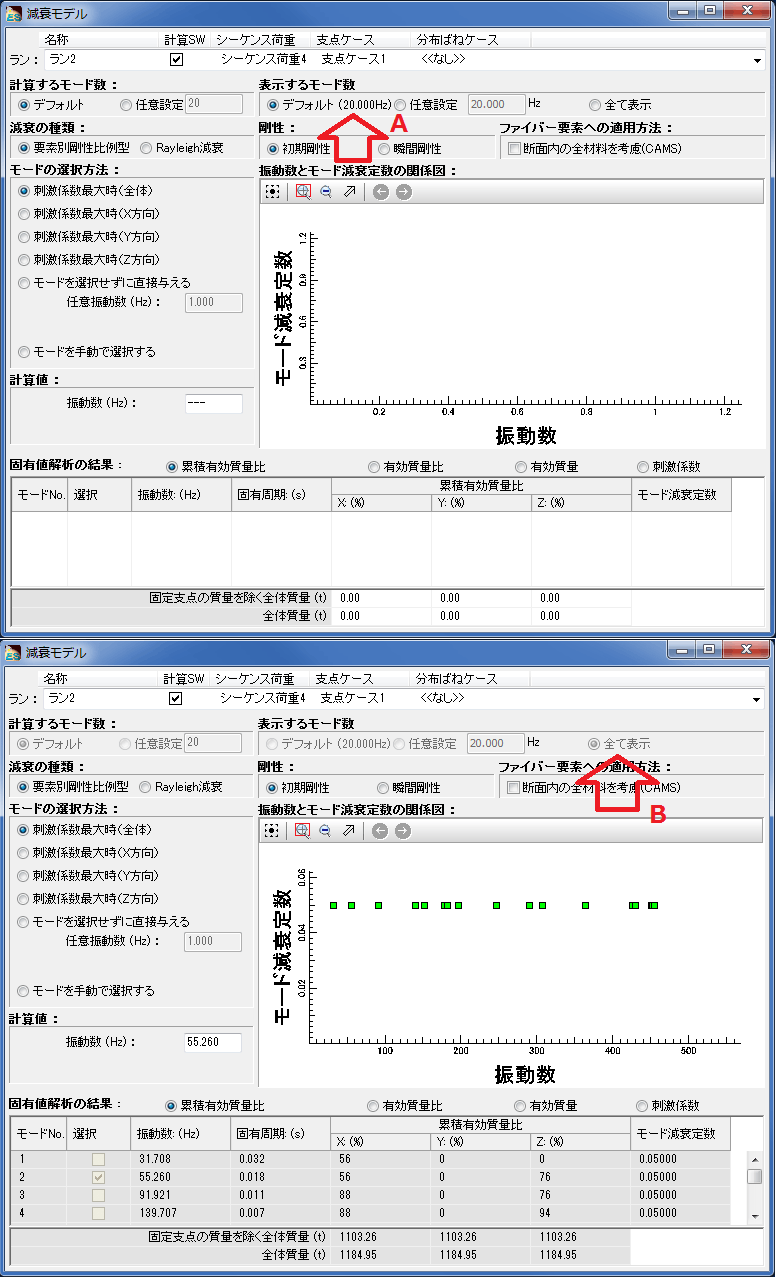Click the forward arrow icon in the lower window graph toolbar
Screen dimensions: 776x1282
coord(402,830)
